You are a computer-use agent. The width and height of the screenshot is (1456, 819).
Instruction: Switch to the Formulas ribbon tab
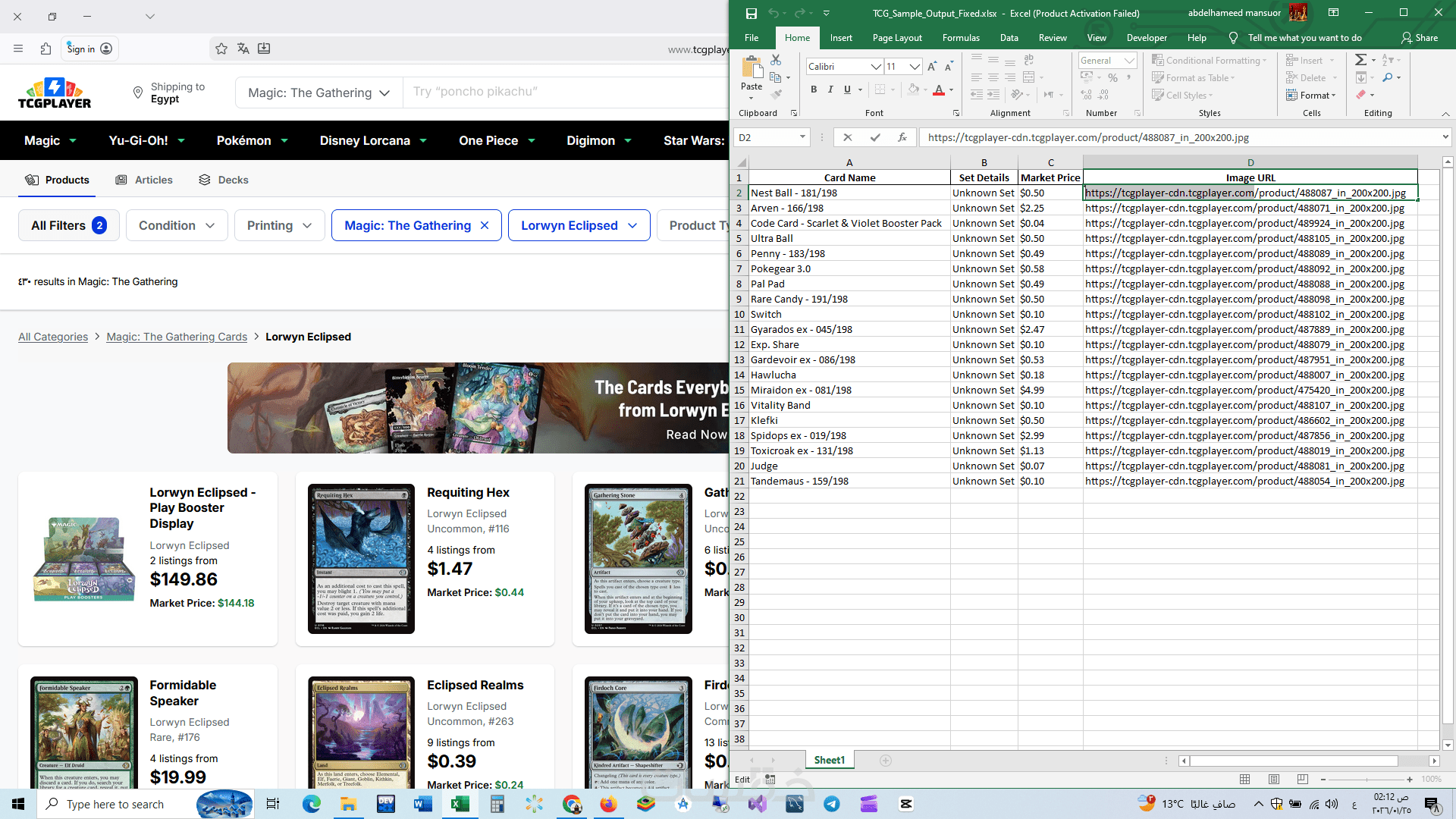click(x=960, y=38)
